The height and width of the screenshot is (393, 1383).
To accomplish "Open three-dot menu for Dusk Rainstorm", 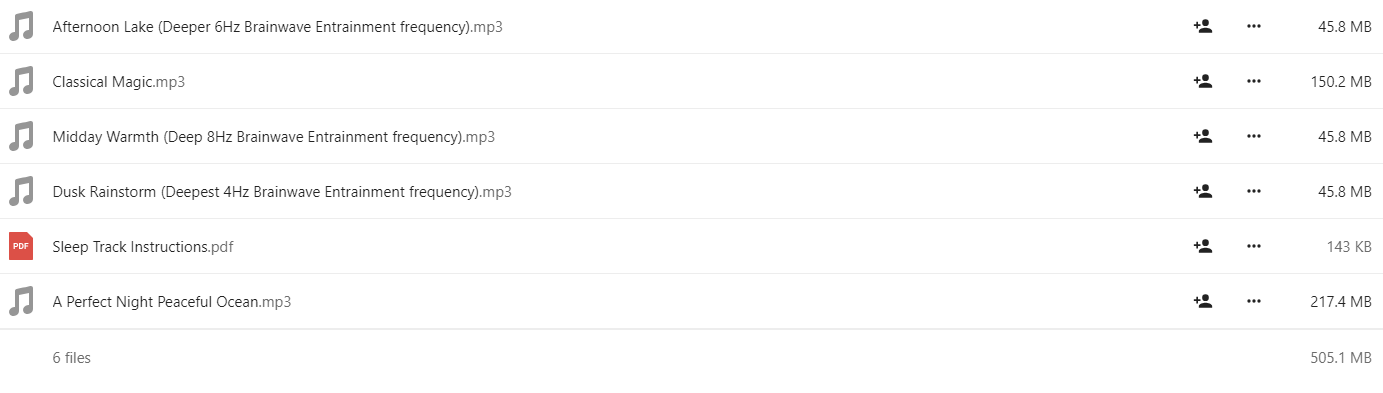I will [x=1254, y=191].
